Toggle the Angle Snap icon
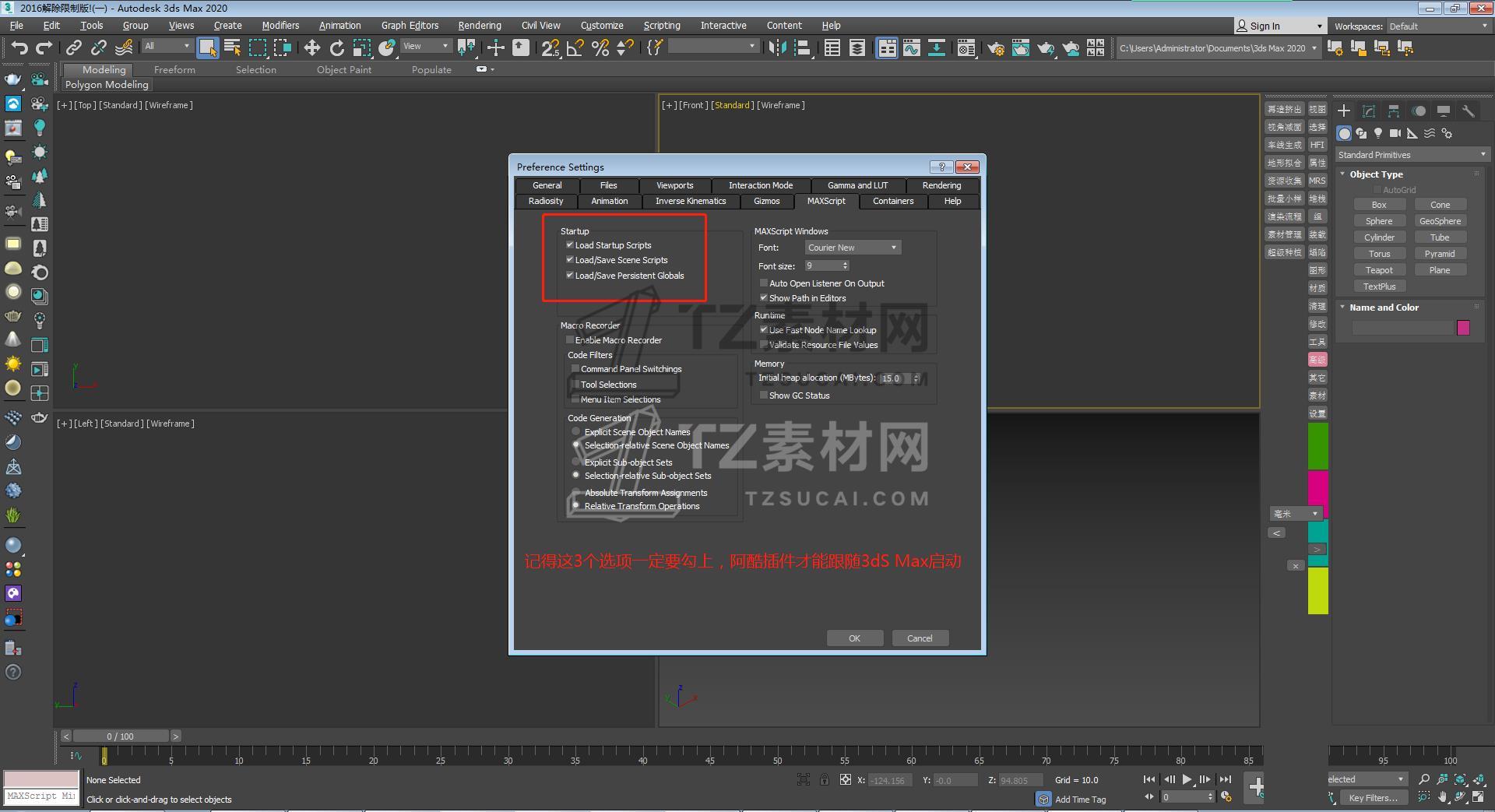This screenshot has width=1495, height=812. [x=575, y=48]
